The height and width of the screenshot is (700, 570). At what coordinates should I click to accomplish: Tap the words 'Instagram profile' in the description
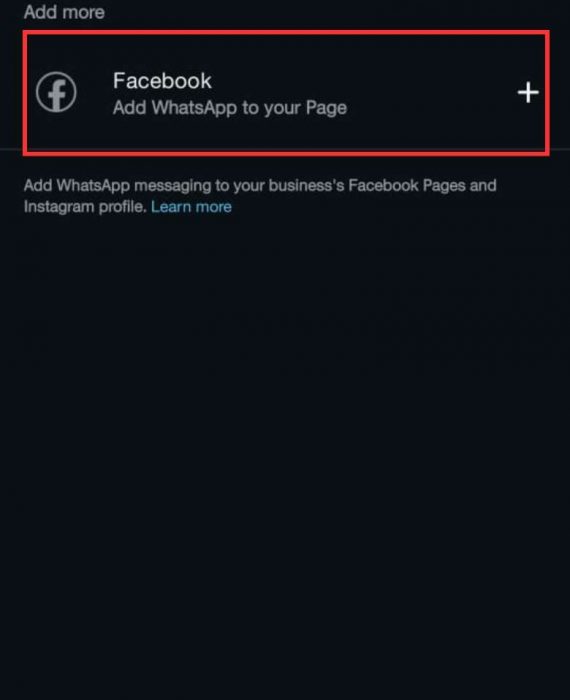coord(85,207)
